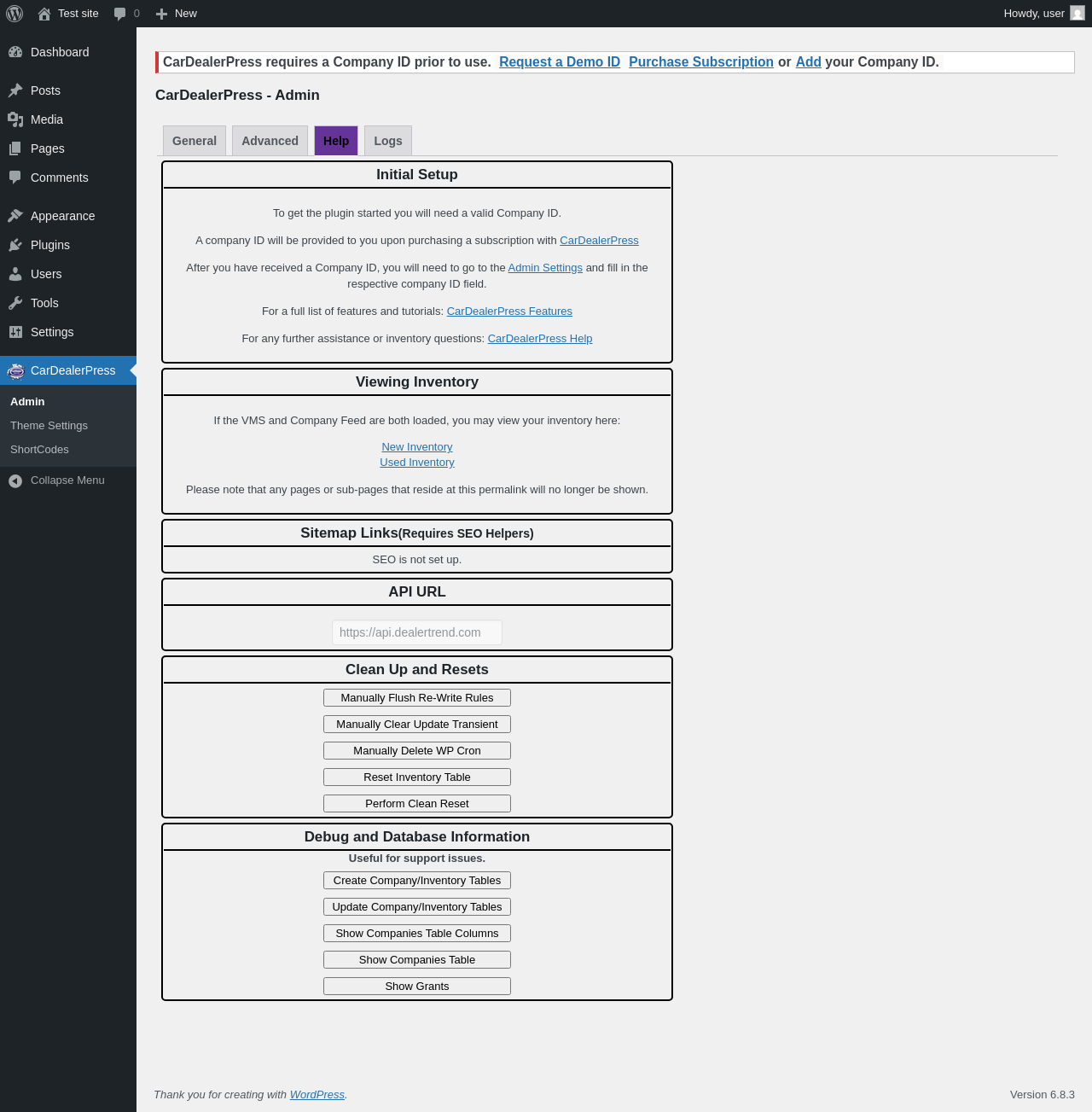1092x1112 pixels.
Task: Click Collapse Menu label
Action: coord(67,480)
